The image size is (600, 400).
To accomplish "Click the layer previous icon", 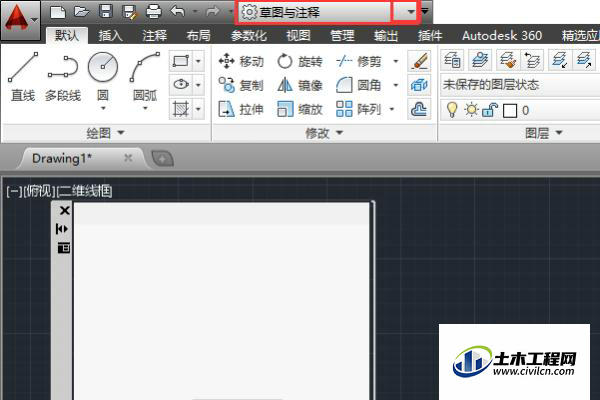I will point(532,60).
